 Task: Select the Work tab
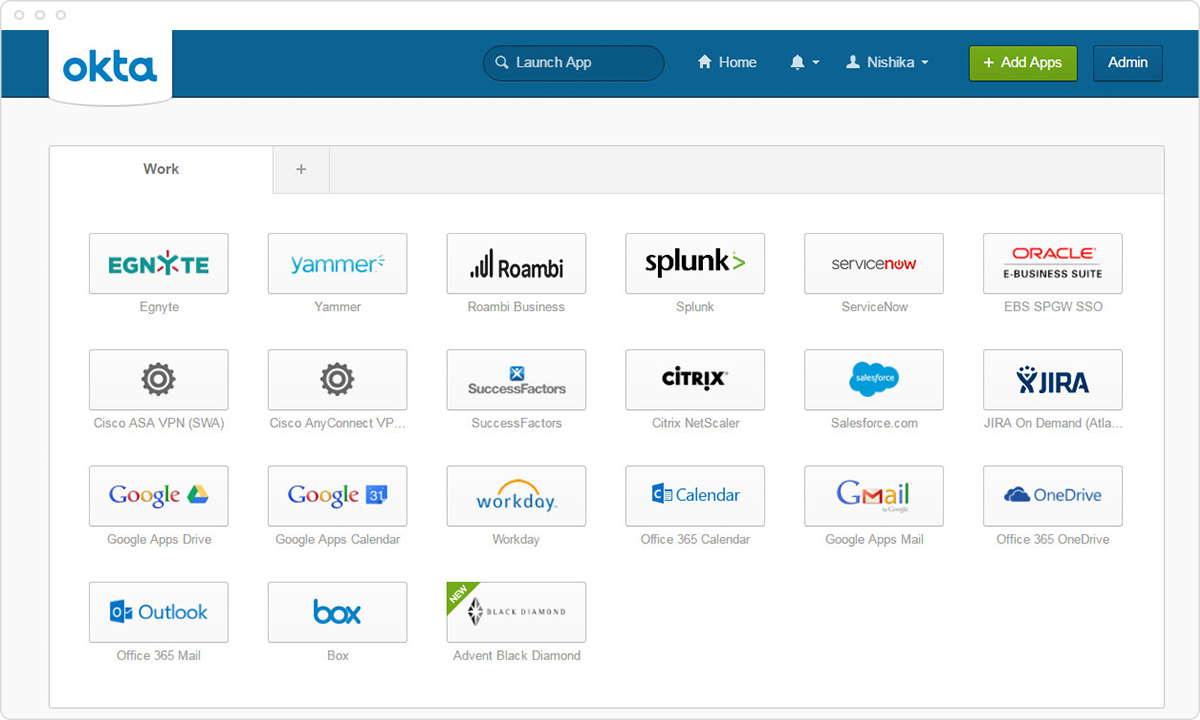tap(161, 169)
